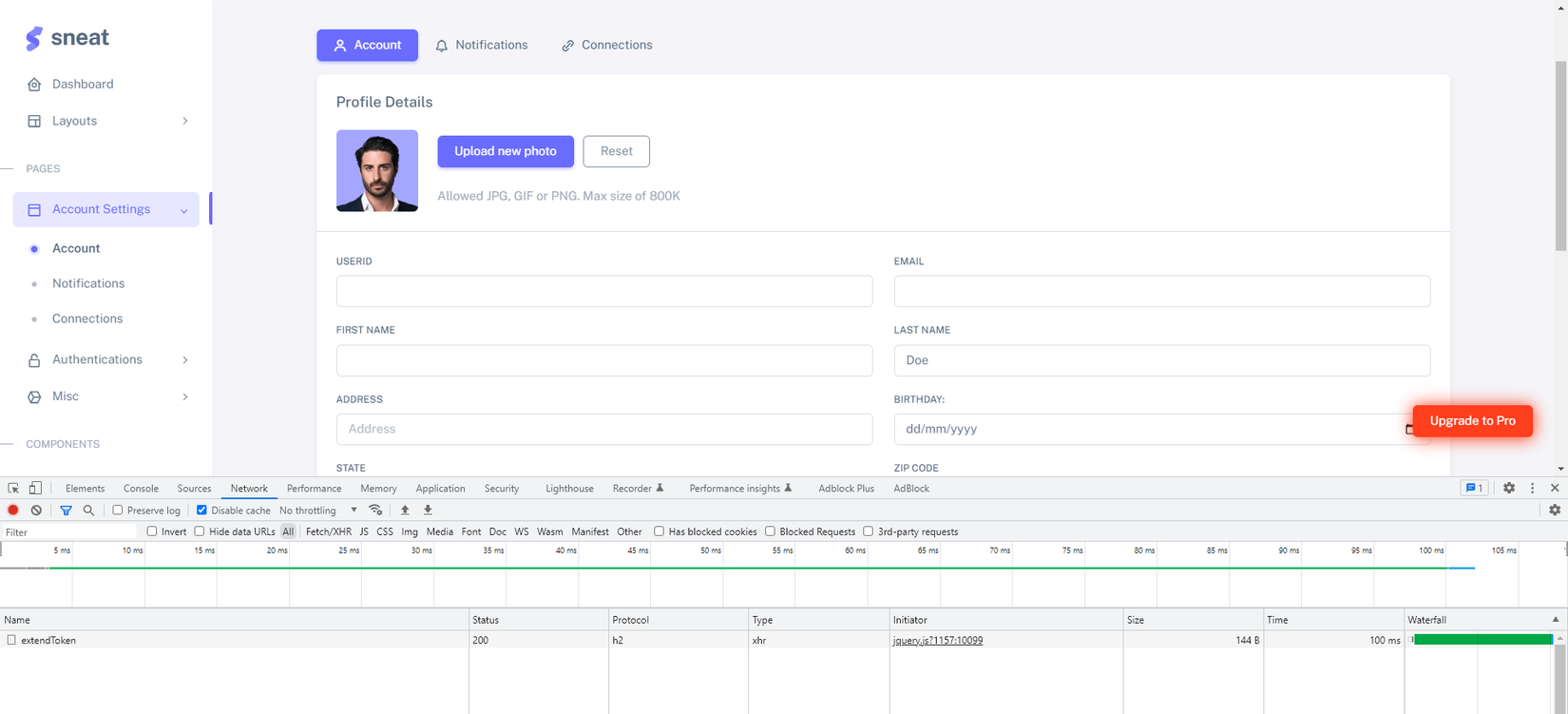Open the network search magnifier

point(88,511)
